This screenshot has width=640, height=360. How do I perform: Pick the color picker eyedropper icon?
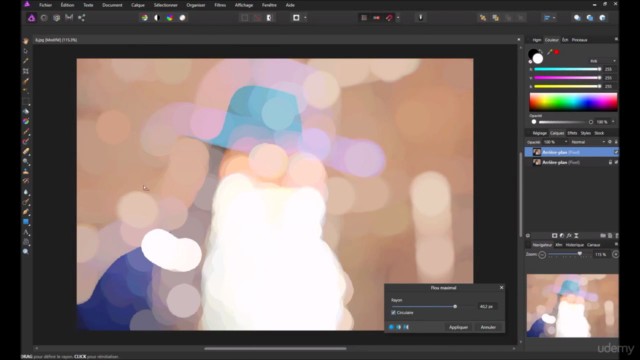pyautogui.click(x=549, y=52)
